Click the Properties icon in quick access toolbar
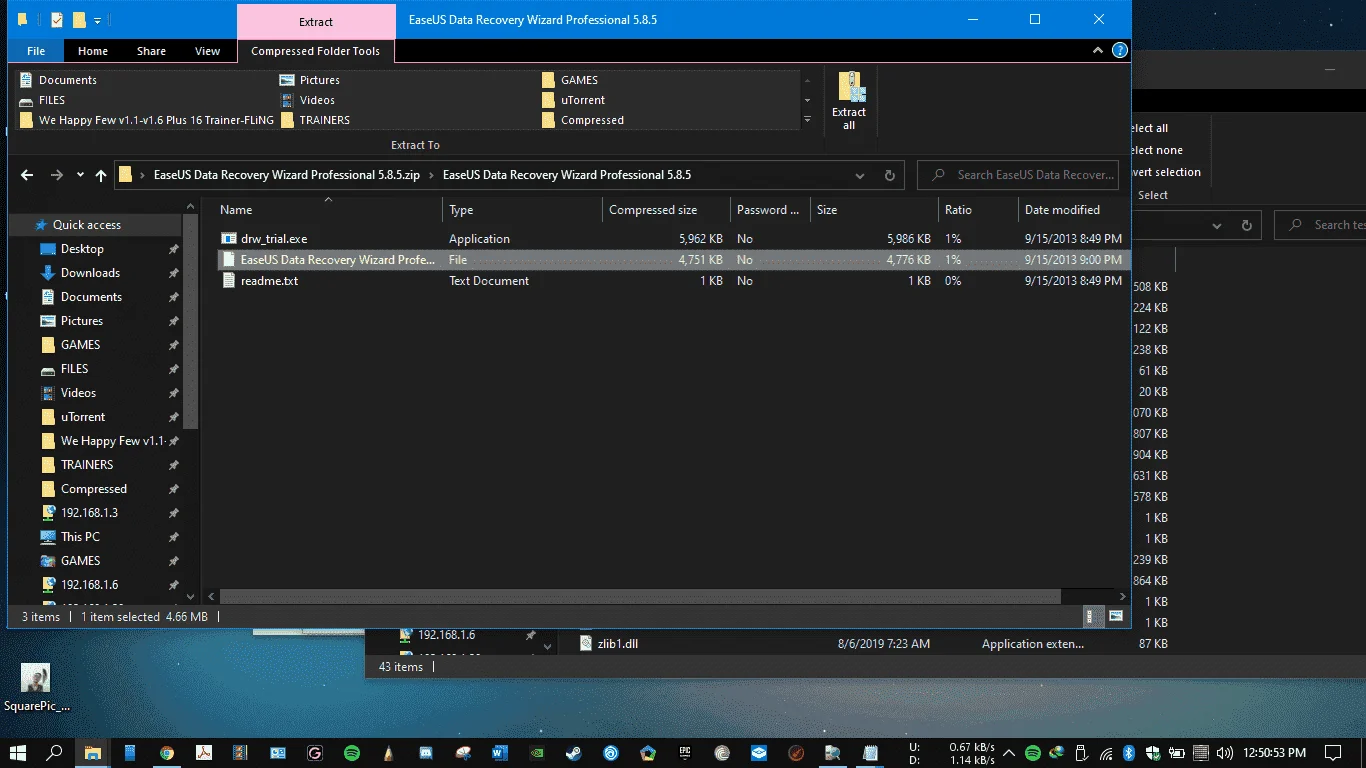The width and height of the screenshot is (1366, 768). click(x=57, y=20)
